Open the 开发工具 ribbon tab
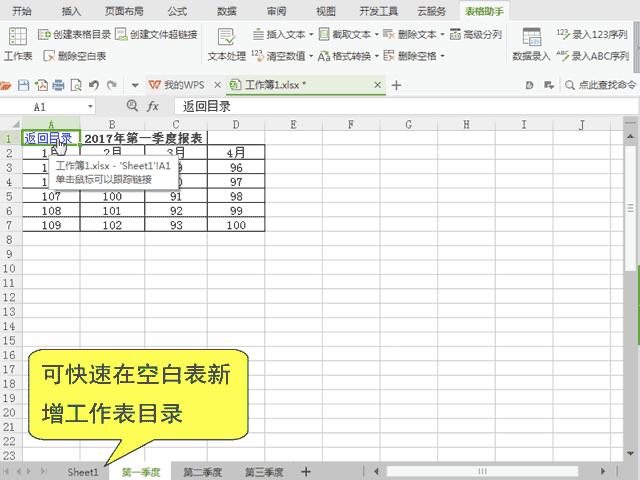 tap(378, 11)
